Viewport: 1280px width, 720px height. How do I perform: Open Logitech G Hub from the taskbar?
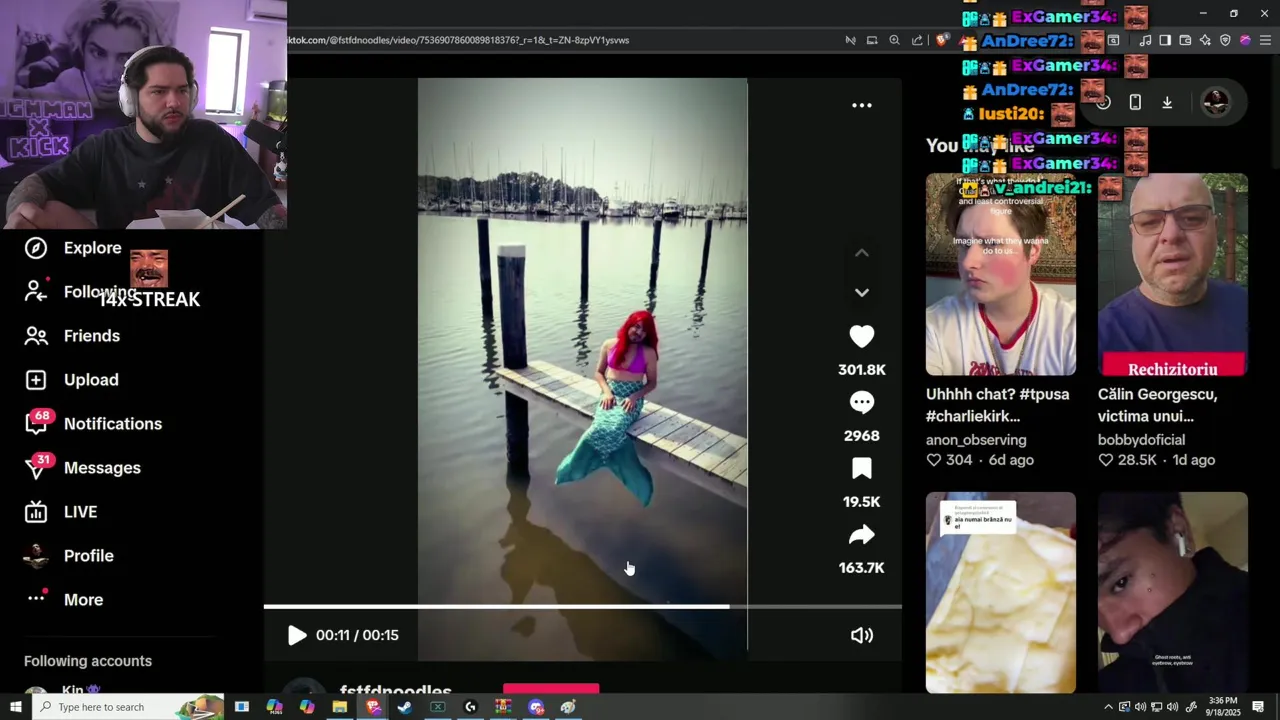(470, 707)
